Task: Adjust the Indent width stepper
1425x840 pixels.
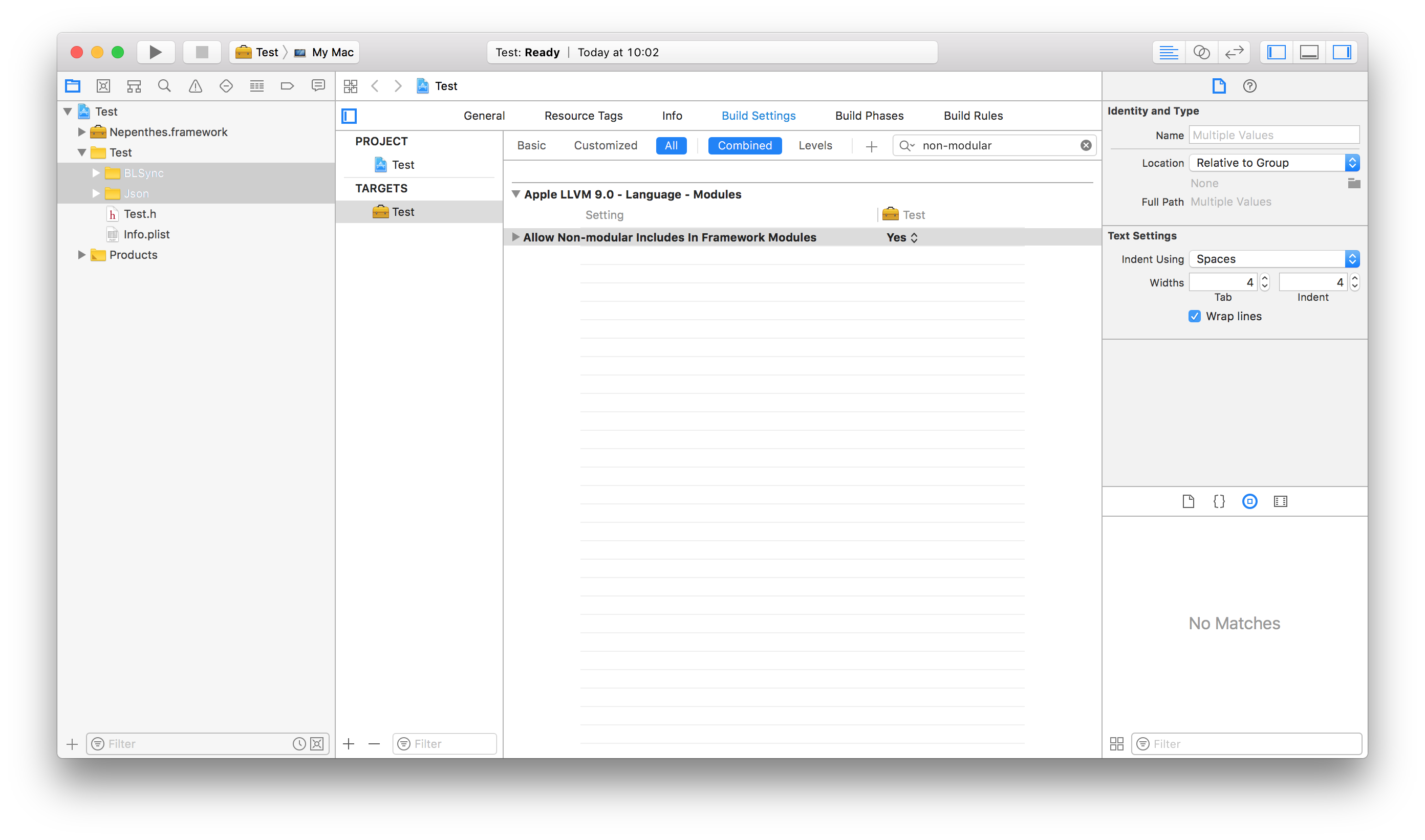Action: tap(1354, 282)
